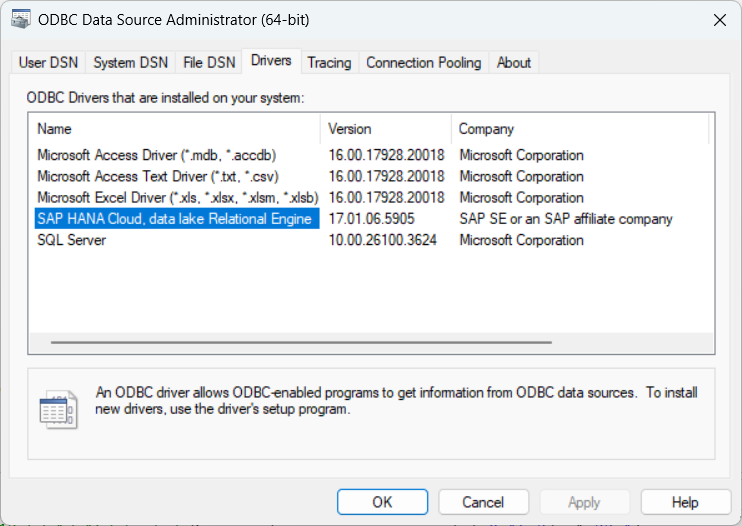Switch to the User DSN tab
The width and height of the screenshot is (742, 526).
pyautogui.click(x=48, y=62)
